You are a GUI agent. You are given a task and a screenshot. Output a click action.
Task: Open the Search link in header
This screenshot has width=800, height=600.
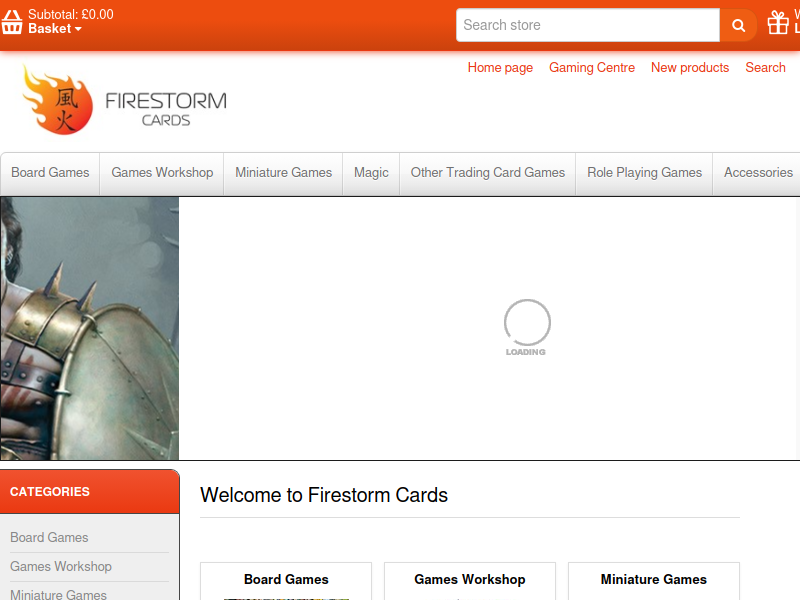tap(765, 67)
